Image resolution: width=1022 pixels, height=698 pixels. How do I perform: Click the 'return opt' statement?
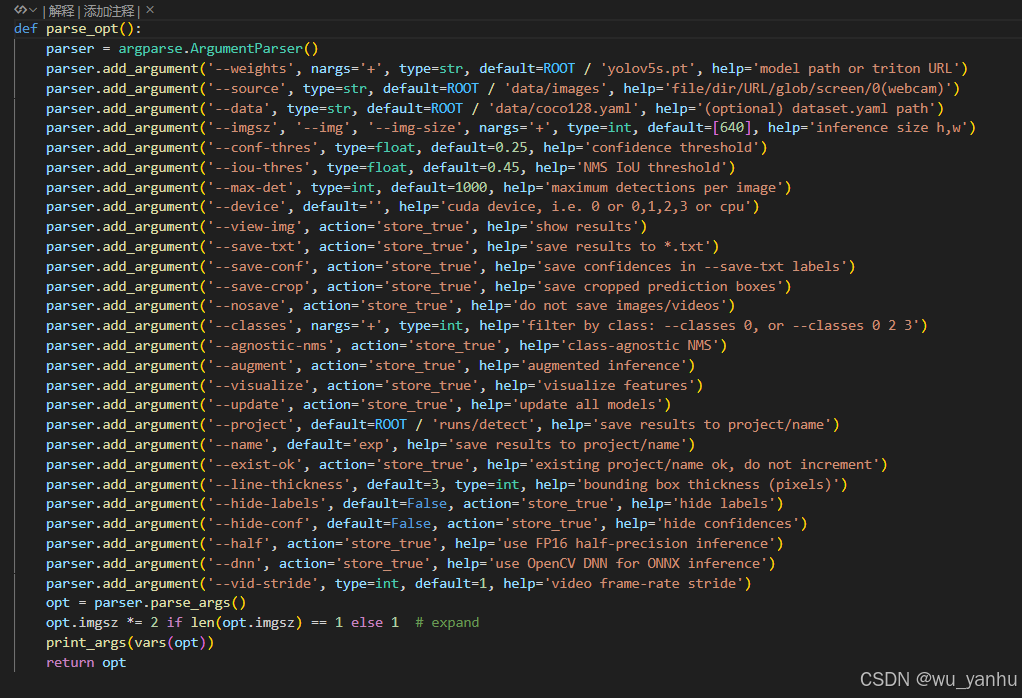[85, 662]
